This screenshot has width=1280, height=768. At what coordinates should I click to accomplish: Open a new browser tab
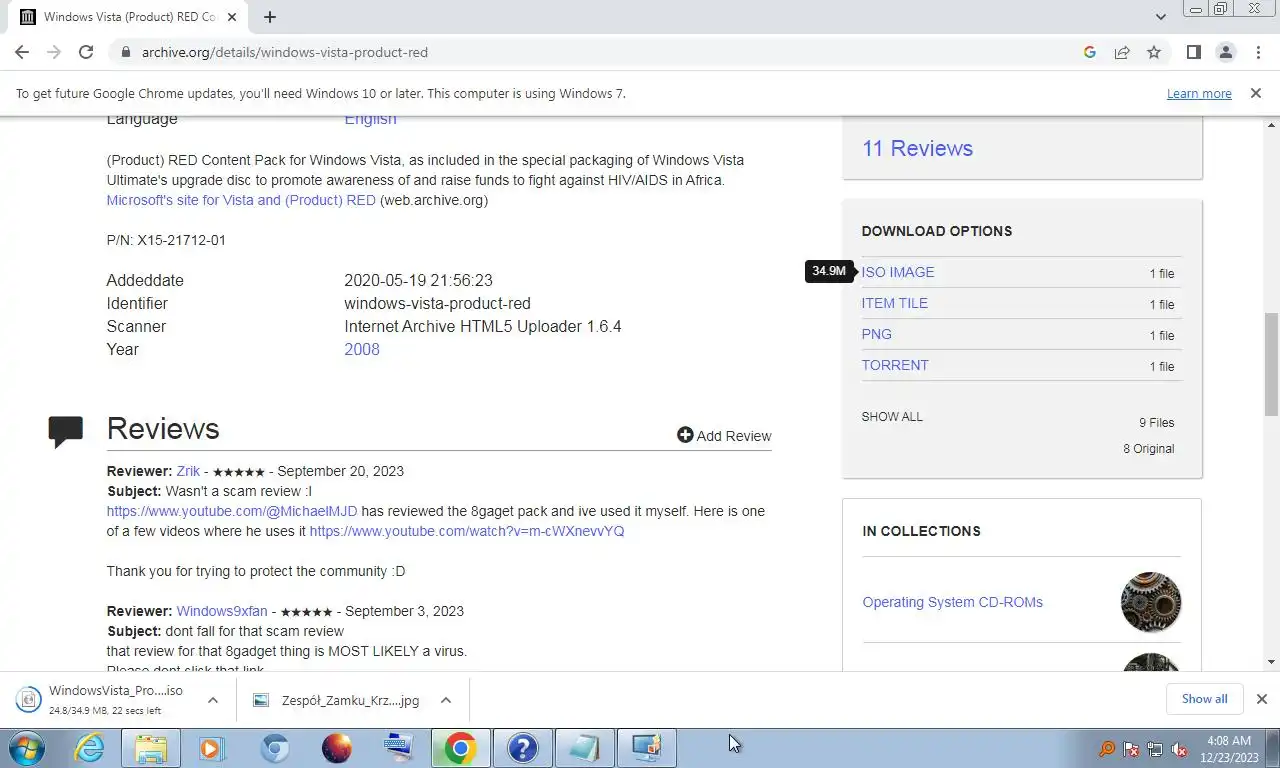click(x=270, y=17)
